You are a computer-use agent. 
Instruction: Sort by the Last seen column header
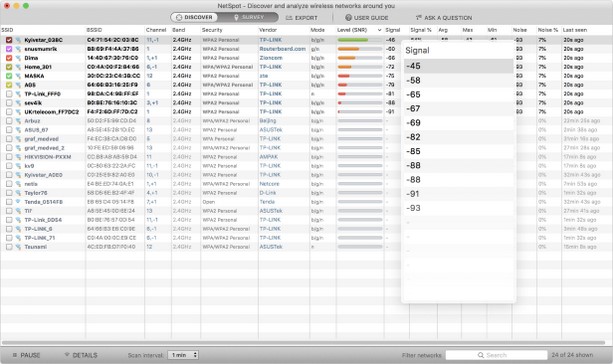(x=575, y=30)
